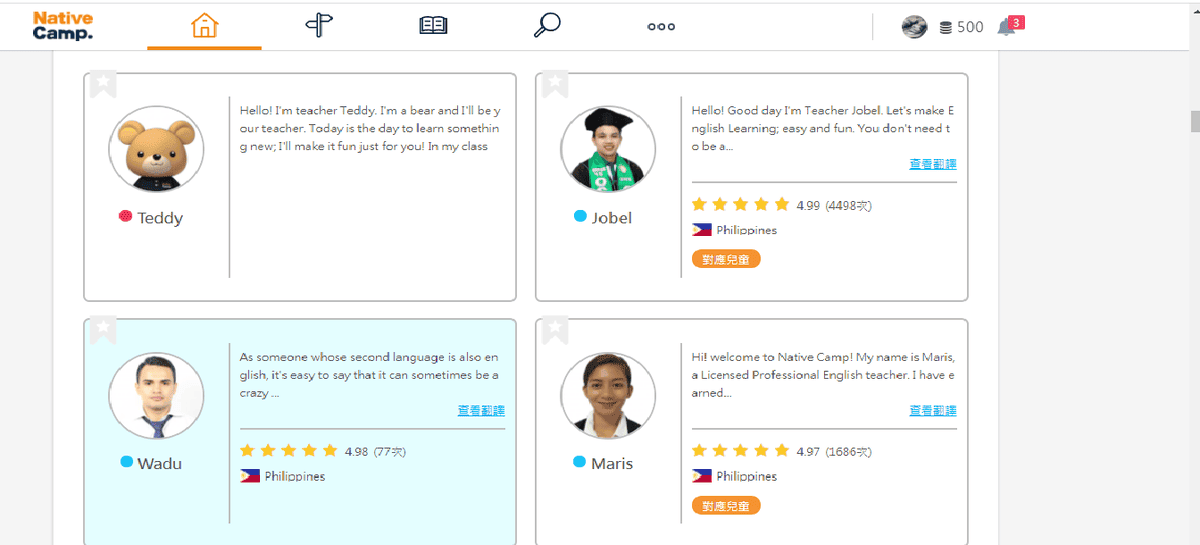Open the book textbook icon

[x=433, y=25]
